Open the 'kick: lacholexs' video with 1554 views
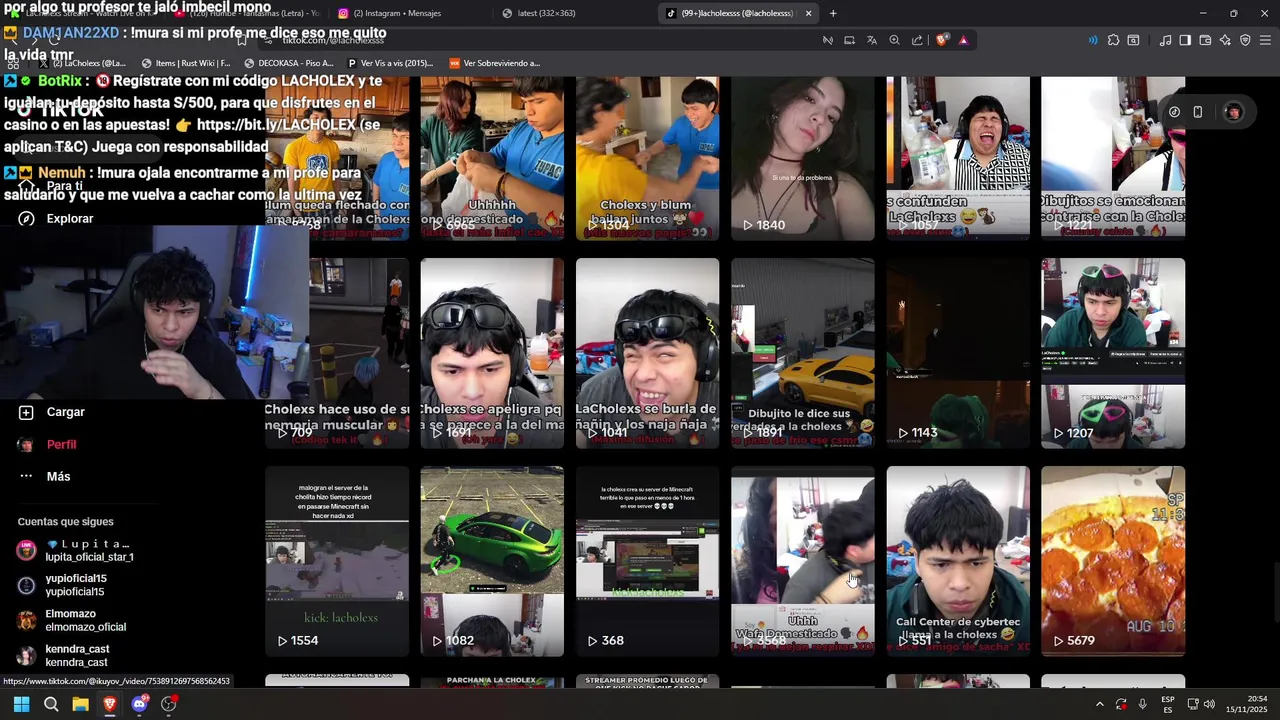This screenshot has width=1280, height=720. [x=337, y=561]
